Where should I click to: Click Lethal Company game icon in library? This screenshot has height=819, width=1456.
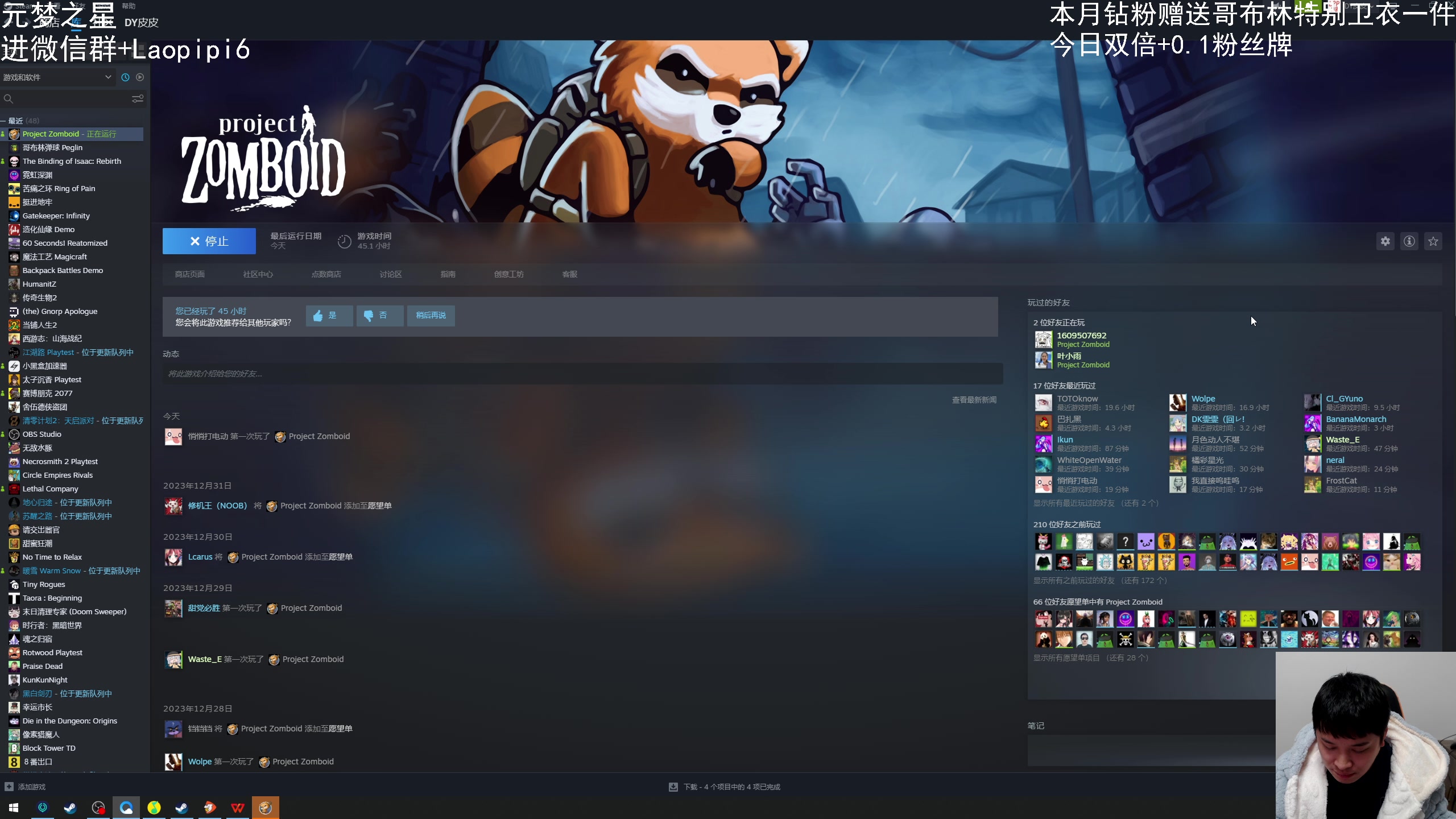point(14,489)
